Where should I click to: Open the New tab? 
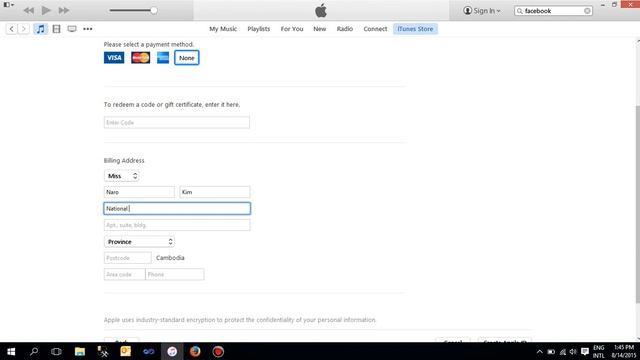(x=320, y=29)
